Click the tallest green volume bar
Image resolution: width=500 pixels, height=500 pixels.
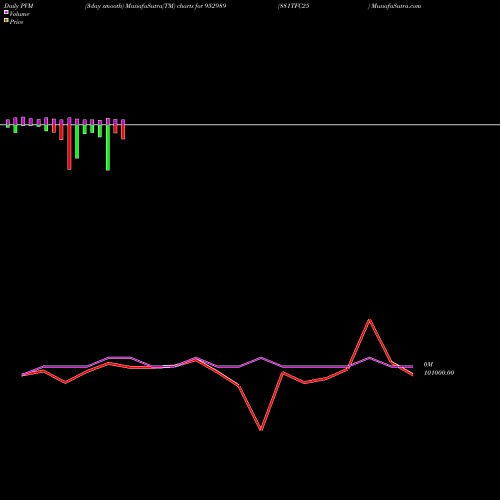point(108,148)
